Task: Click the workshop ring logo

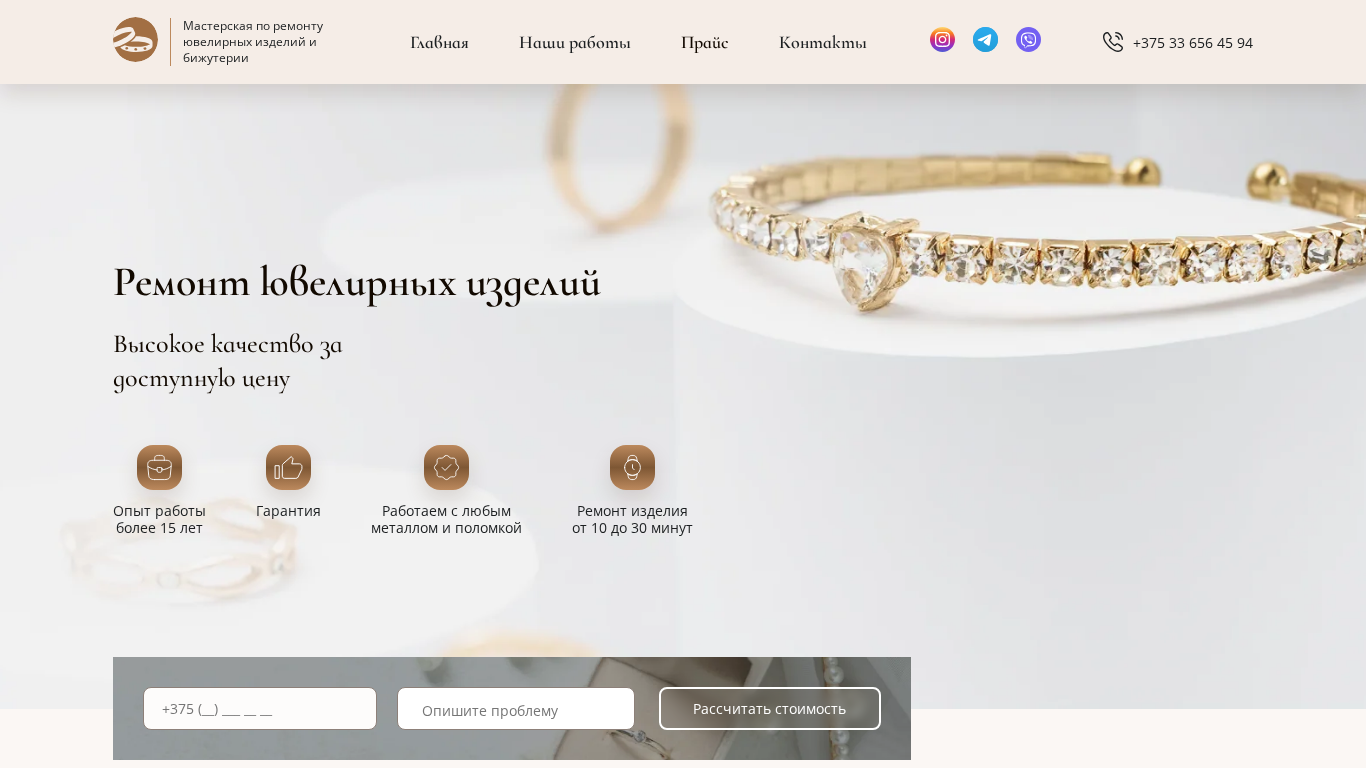Action: [135, 40]
